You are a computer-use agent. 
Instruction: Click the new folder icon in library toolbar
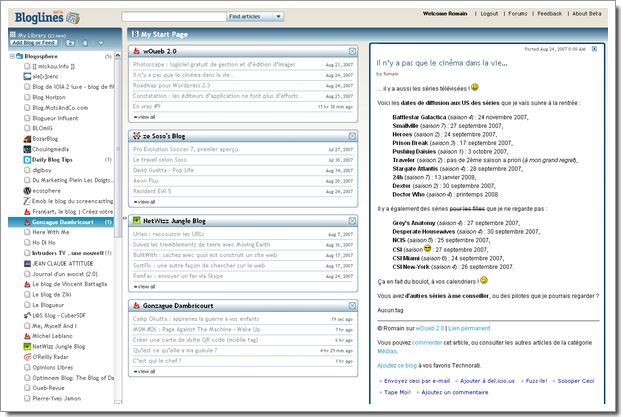tap(70, 43)
